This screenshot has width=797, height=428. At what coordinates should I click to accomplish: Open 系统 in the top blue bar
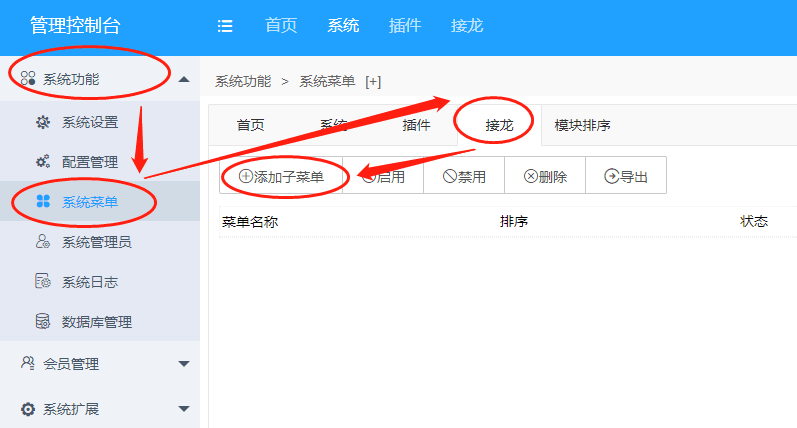(x=343, y=25)
